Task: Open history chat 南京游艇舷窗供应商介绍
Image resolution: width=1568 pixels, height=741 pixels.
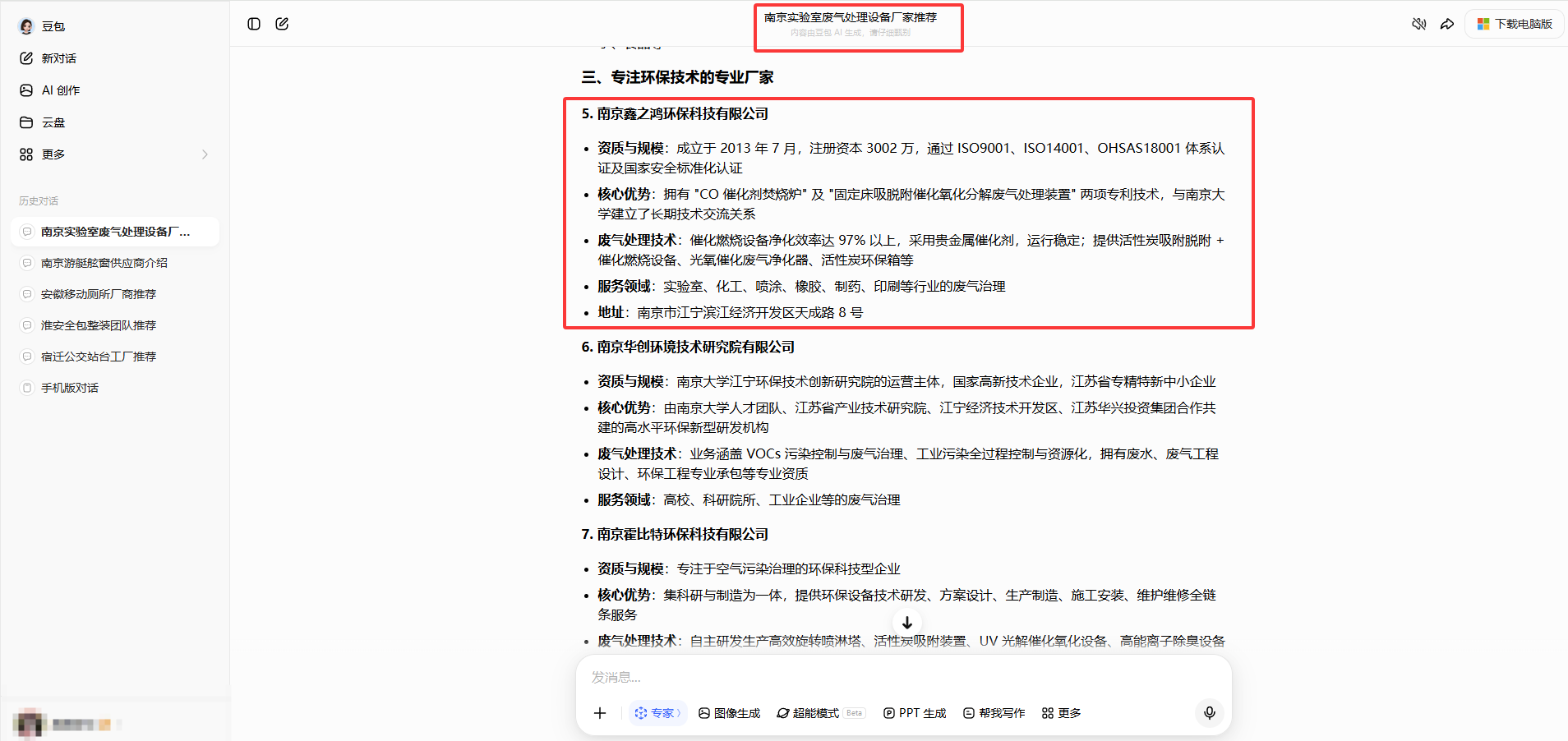Action: (x=114, y=263)
